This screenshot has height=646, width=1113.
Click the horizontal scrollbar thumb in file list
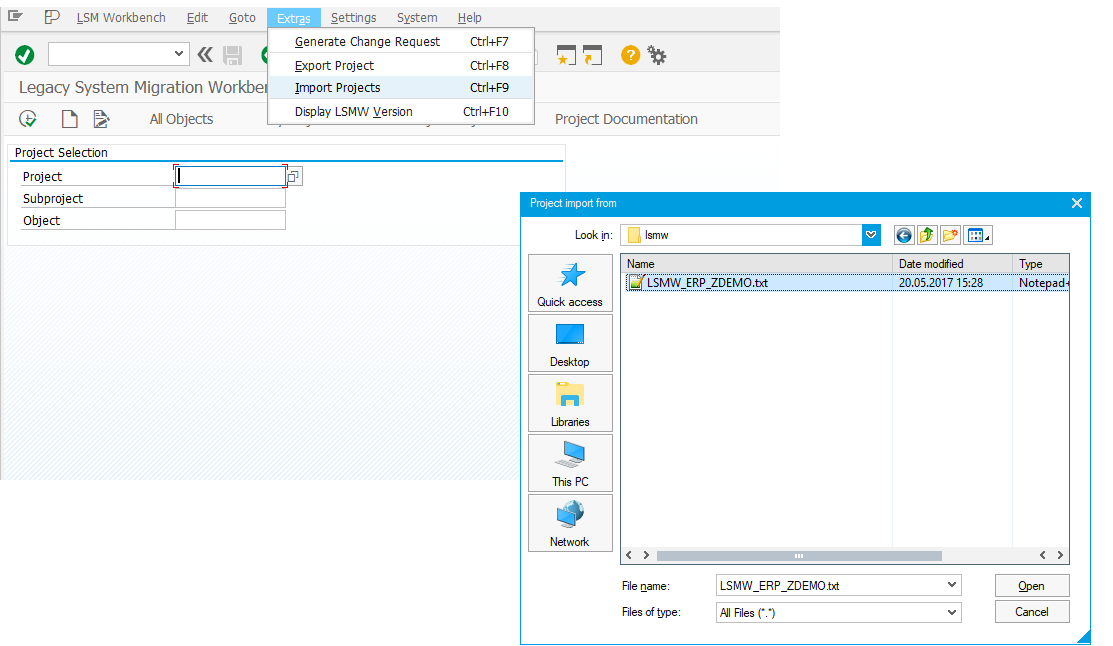click(x=799, y=556)
